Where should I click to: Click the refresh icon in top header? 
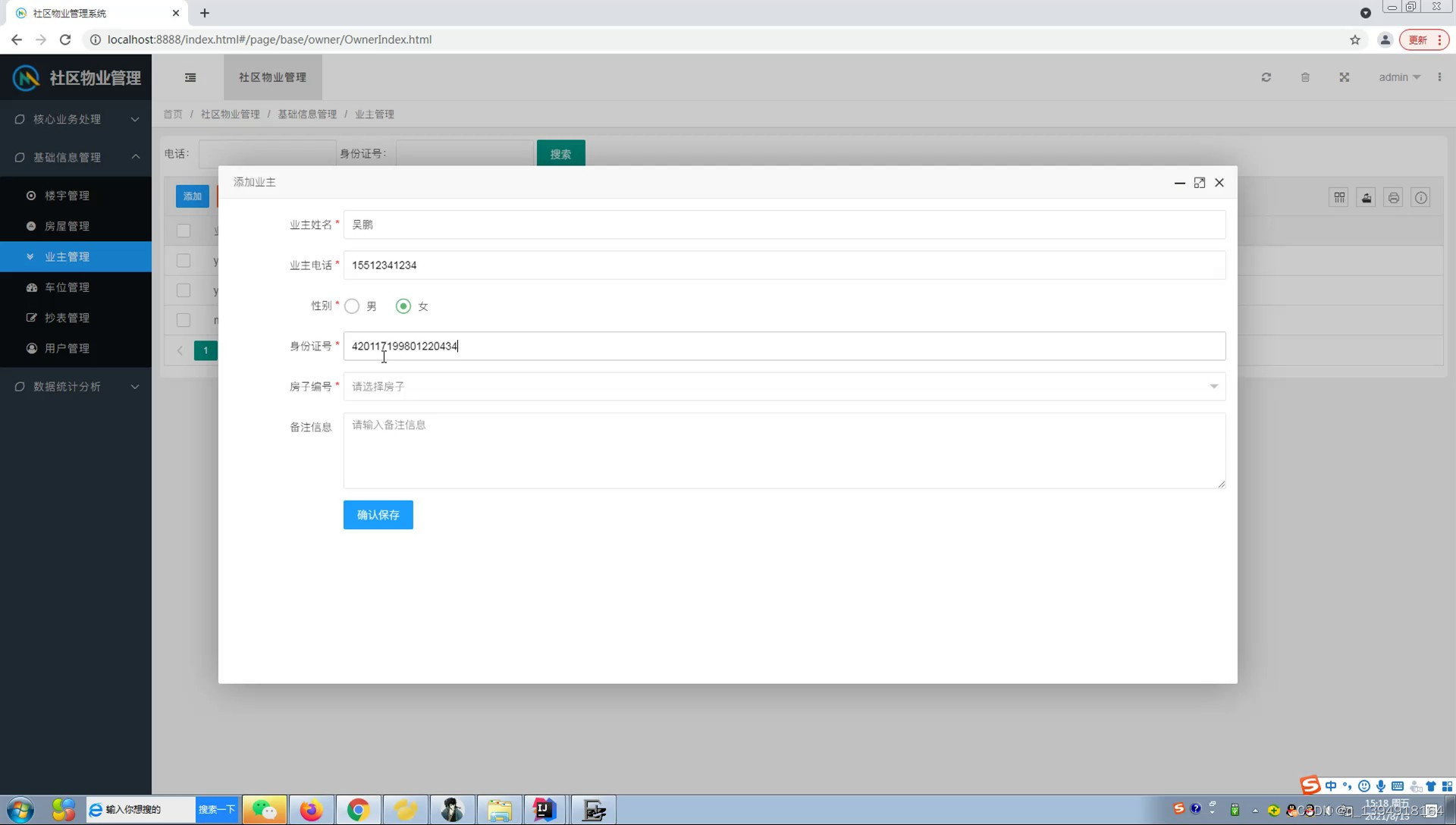pyautogui.click(x=1266, y=77)
